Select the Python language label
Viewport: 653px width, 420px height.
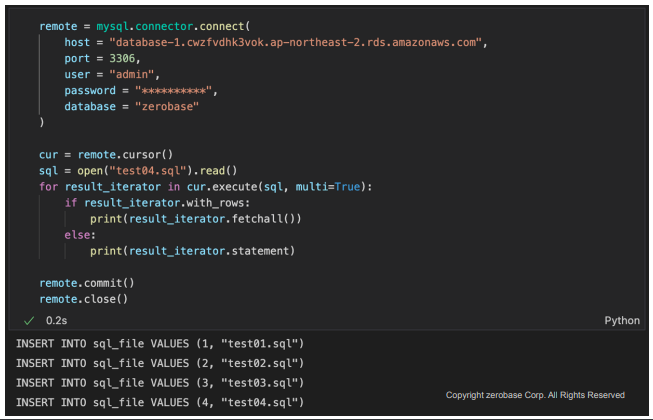(622, 321)
